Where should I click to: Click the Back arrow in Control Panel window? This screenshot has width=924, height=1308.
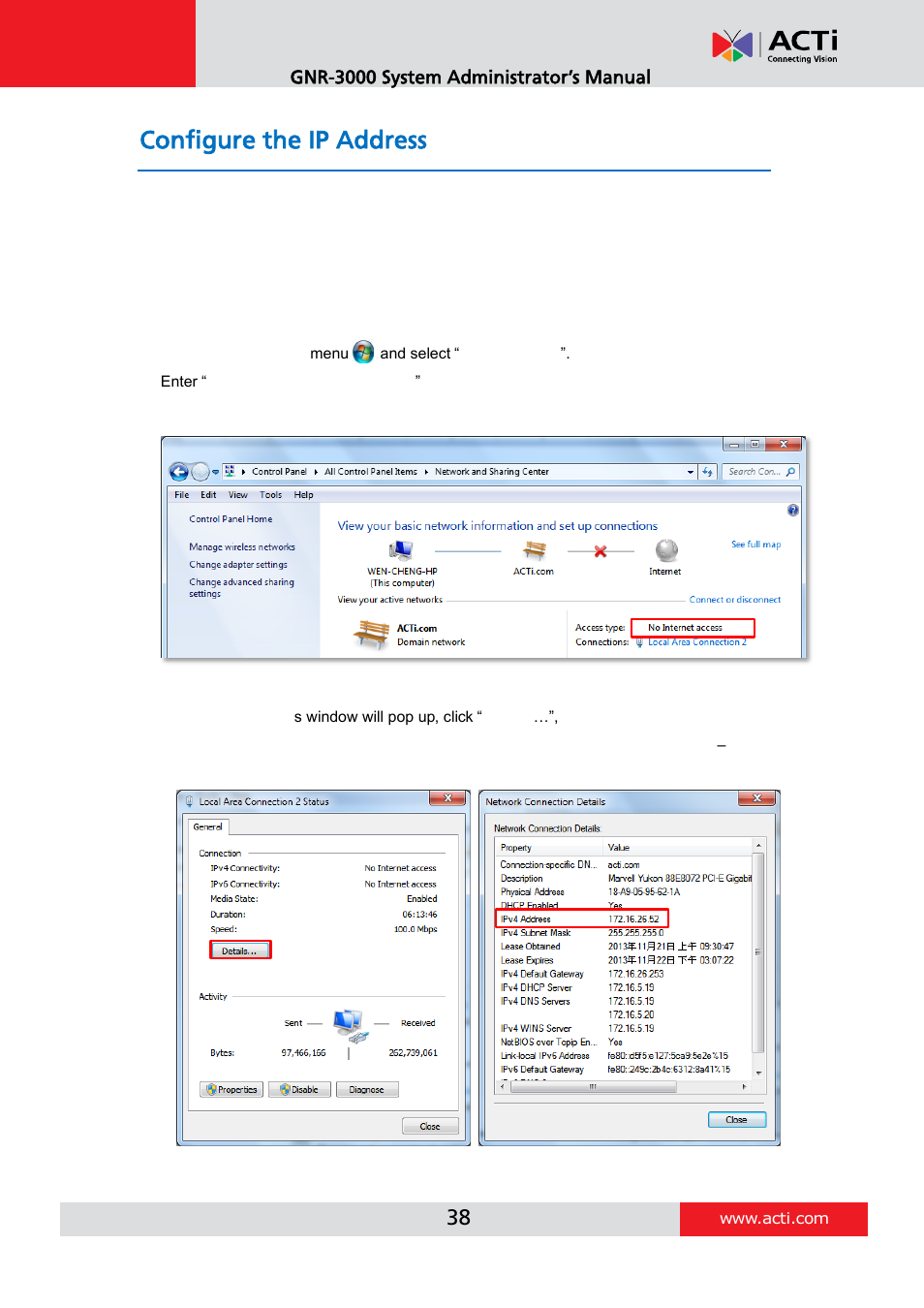click(179, 472)
